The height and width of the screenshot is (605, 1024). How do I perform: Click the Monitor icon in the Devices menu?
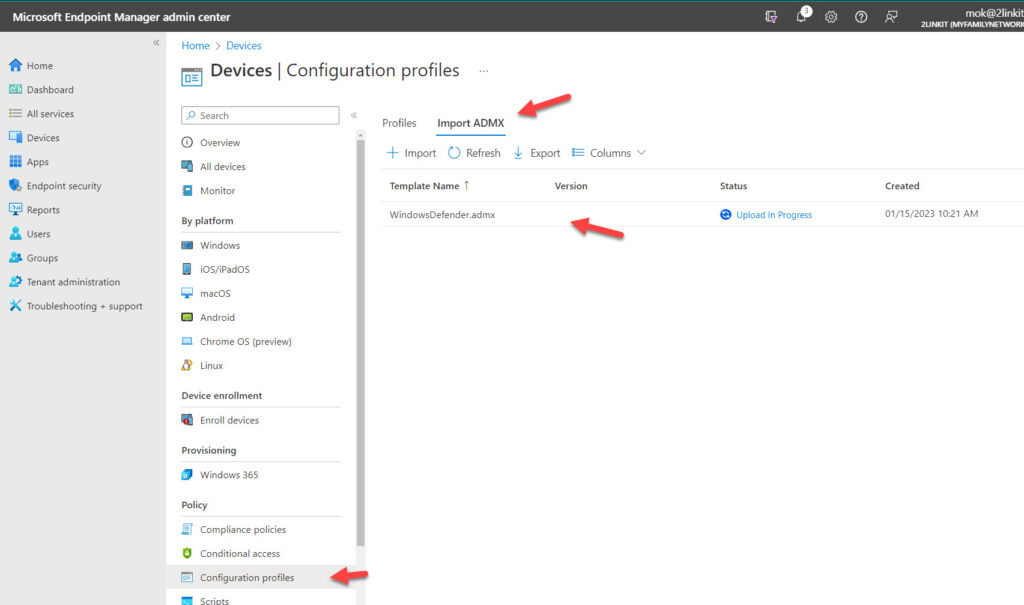(187, 190)
